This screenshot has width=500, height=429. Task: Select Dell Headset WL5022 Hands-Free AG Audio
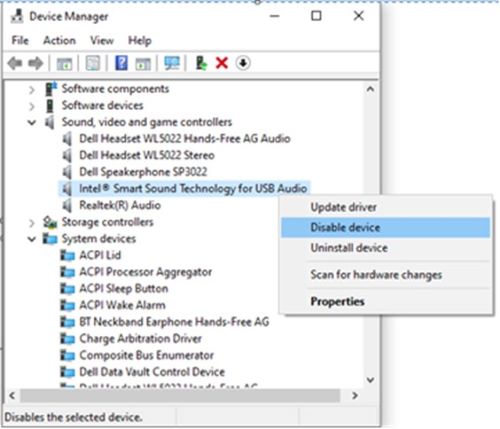pos(185,139)
